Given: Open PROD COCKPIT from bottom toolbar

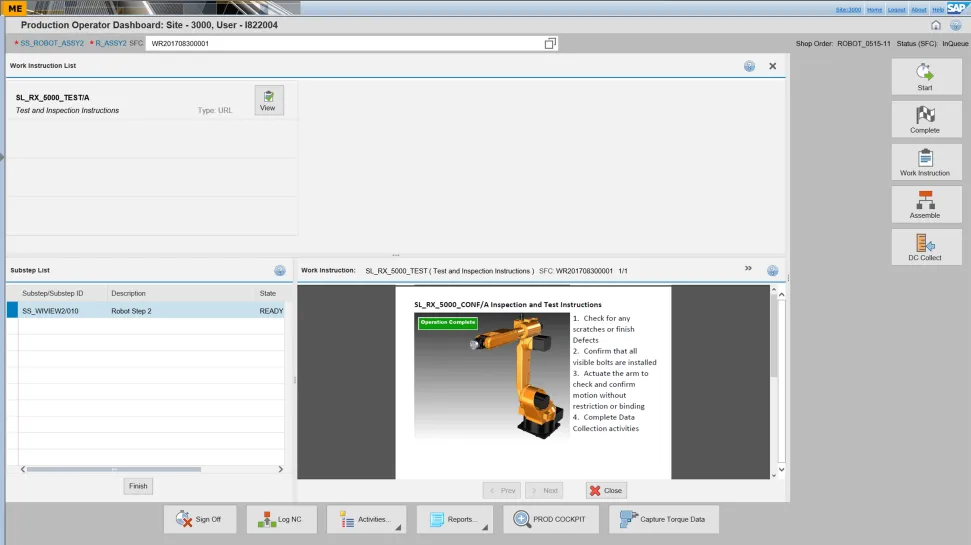Looking at the screenshot, I should [x=551, y=519].
